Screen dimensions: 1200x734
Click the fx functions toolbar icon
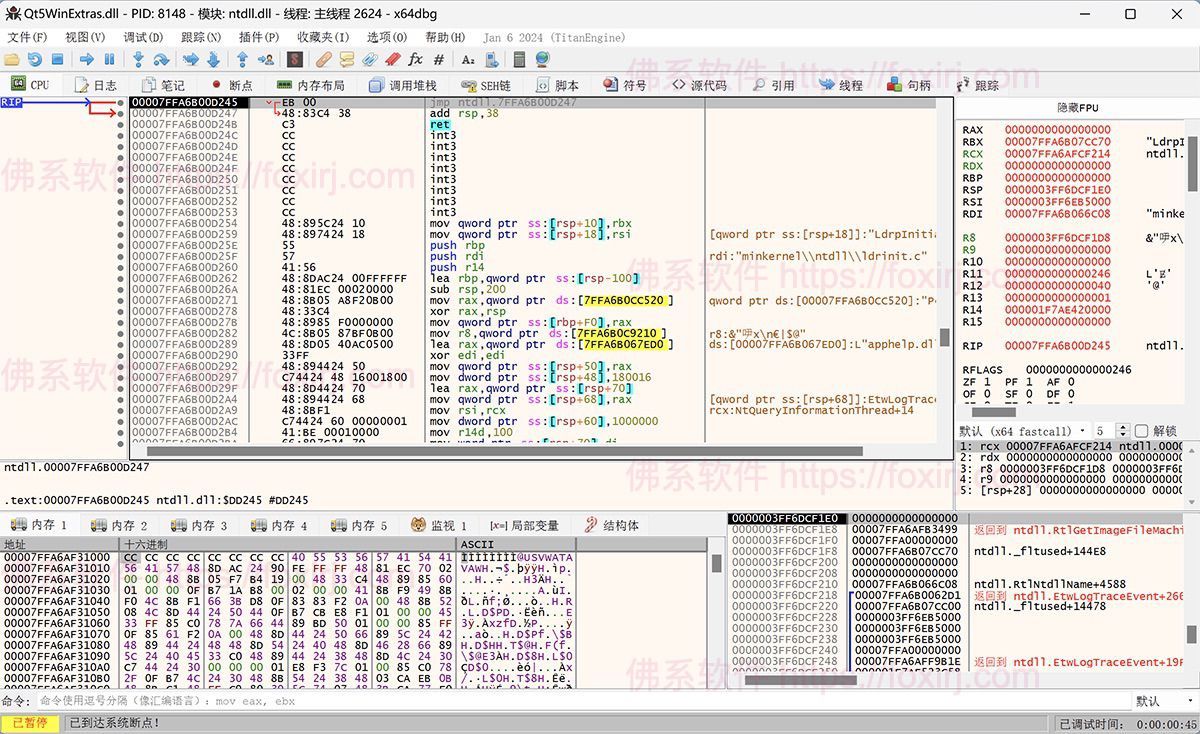416,60
